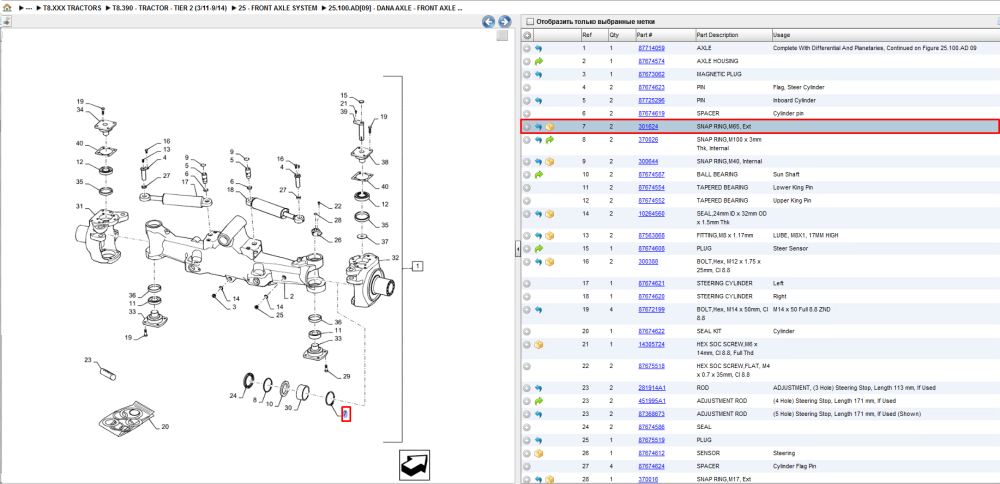Click package icon in SENSOR 87674612 row
The image size is (1000, 484).
(x=539, y=453)
